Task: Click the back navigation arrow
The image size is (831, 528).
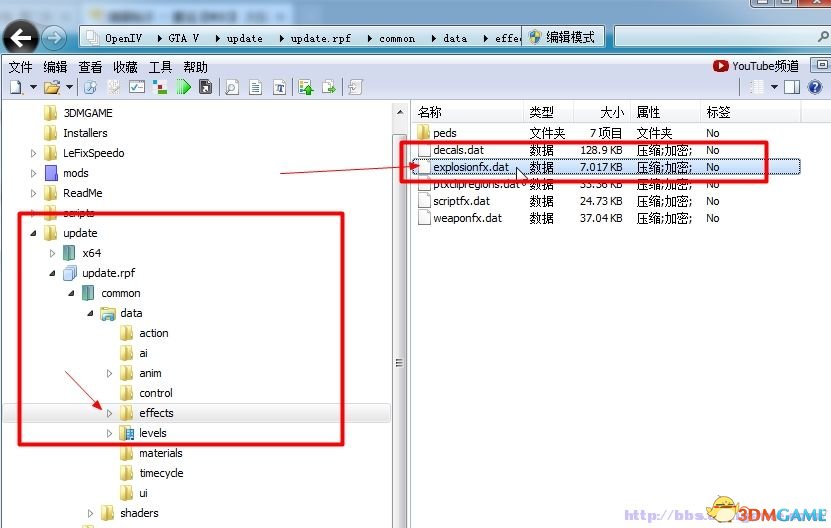Action: (x=20, y=38)
